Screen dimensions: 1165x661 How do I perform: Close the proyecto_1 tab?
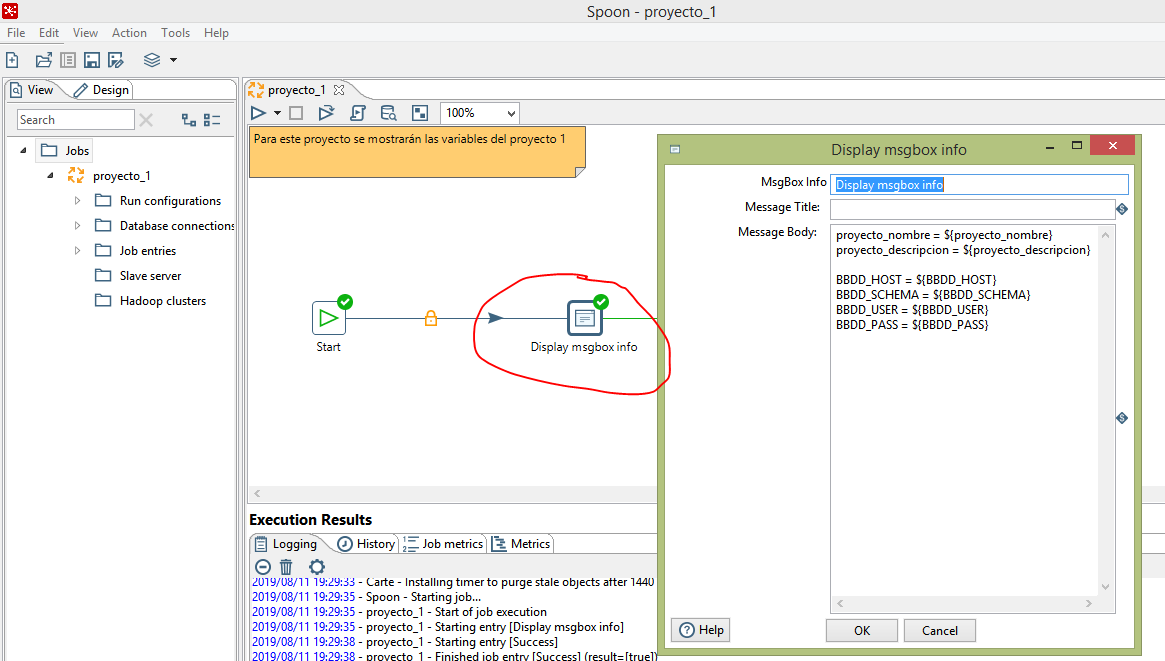(339, 90)
